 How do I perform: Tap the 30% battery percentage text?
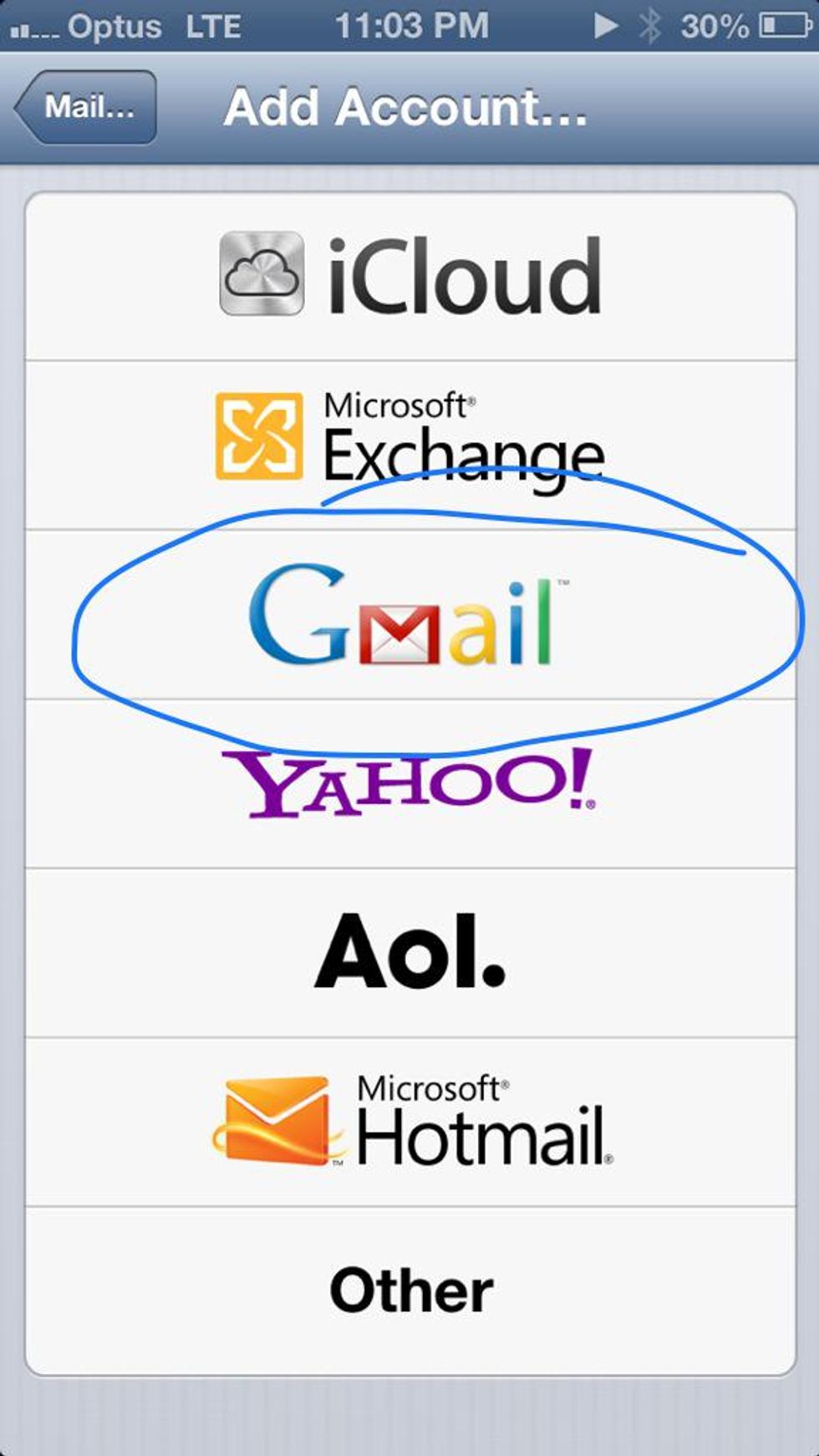(715, 26)
